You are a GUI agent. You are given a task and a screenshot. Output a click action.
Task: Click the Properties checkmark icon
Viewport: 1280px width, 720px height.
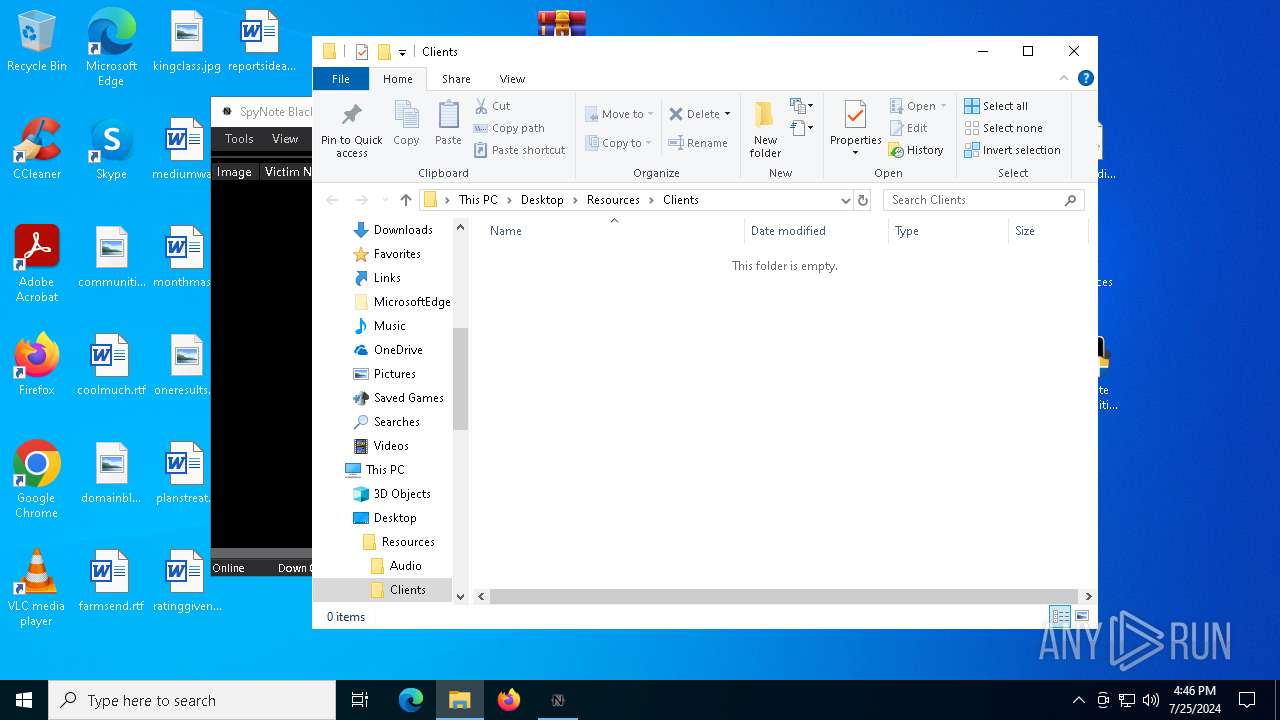coord(855,116)
